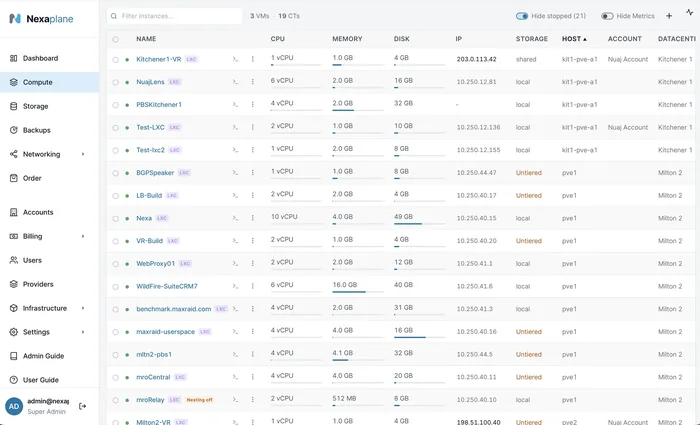Image resolution: width=700 pixels, height=425 pixels.
Task: Open console for NuajLens
Action: click(x=235, y=82)
